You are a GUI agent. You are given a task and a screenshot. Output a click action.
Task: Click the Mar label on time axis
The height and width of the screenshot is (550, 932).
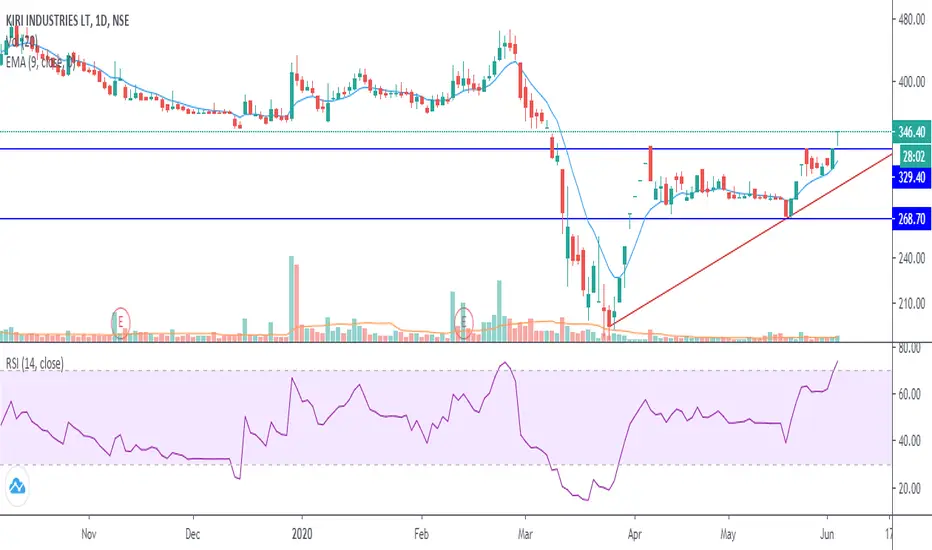525,534
